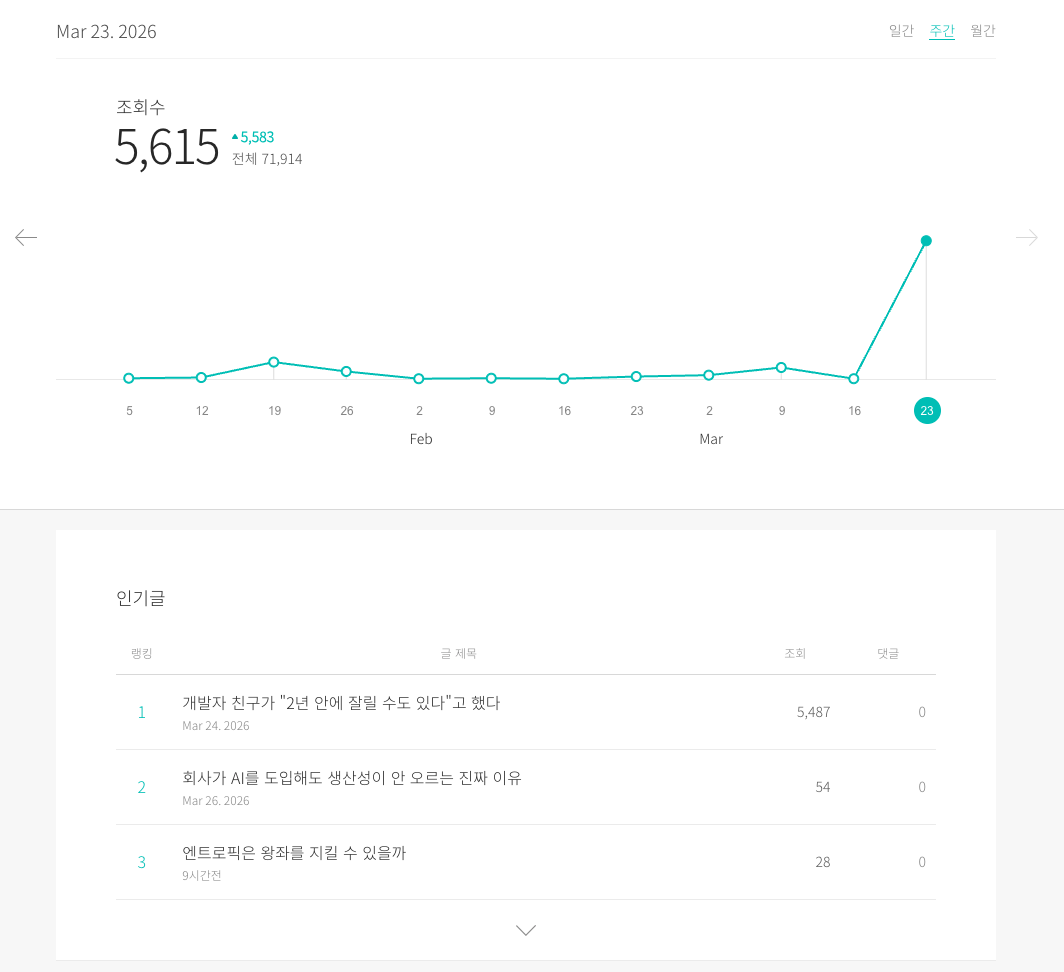Switch to 월간 monthly view tab
The width and height of the screenshot is (1064, 972).
983,31
